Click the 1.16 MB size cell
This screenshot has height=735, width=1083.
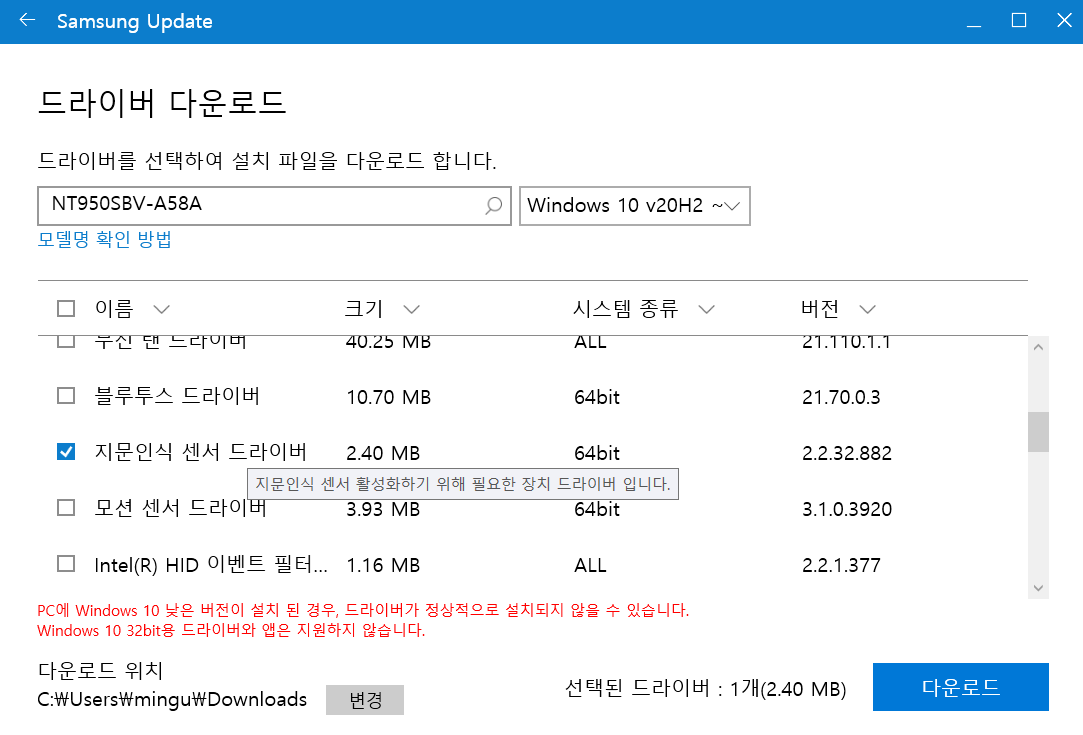tap(383, 565)
